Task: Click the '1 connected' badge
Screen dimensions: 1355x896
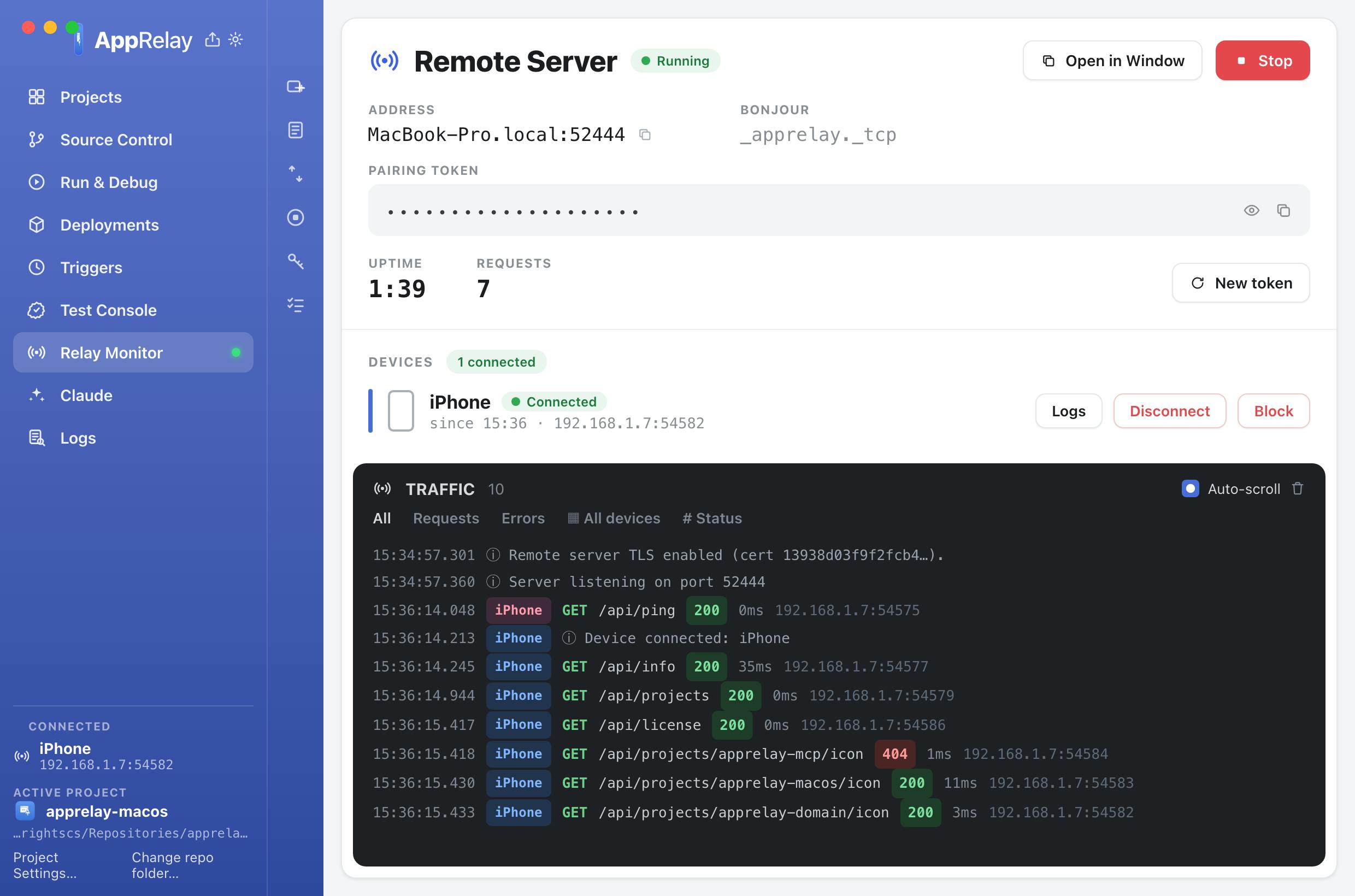Action: (496, 362)
